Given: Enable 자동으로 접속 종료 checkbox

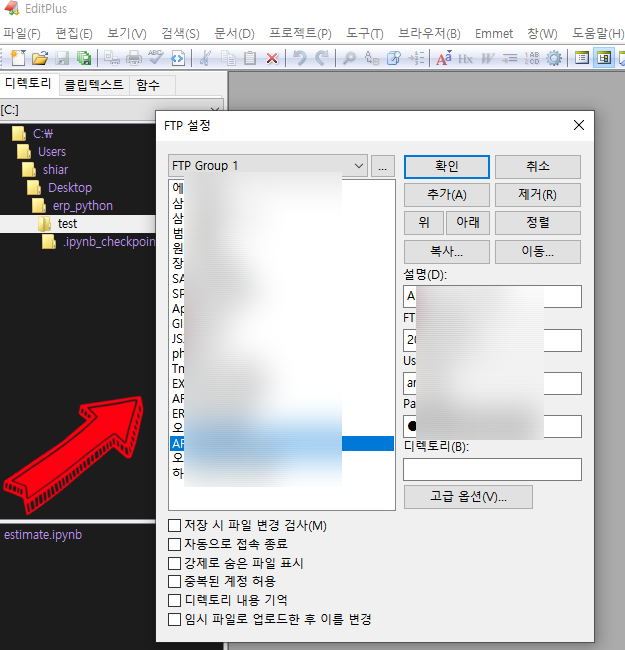Looking at the screenshot, I should pos(174,544).
